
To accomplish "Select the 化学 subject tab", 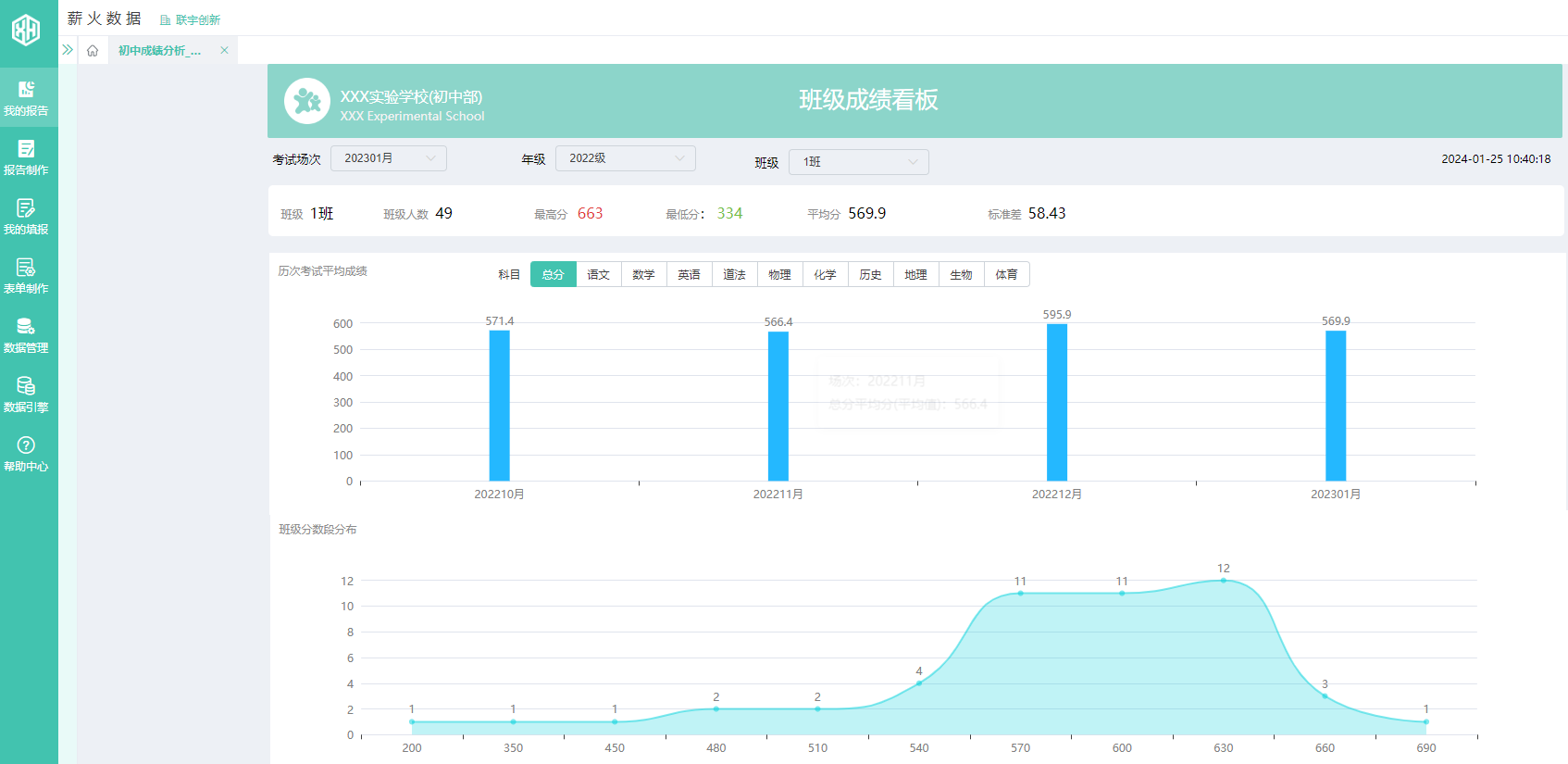I will pos(826,274).
